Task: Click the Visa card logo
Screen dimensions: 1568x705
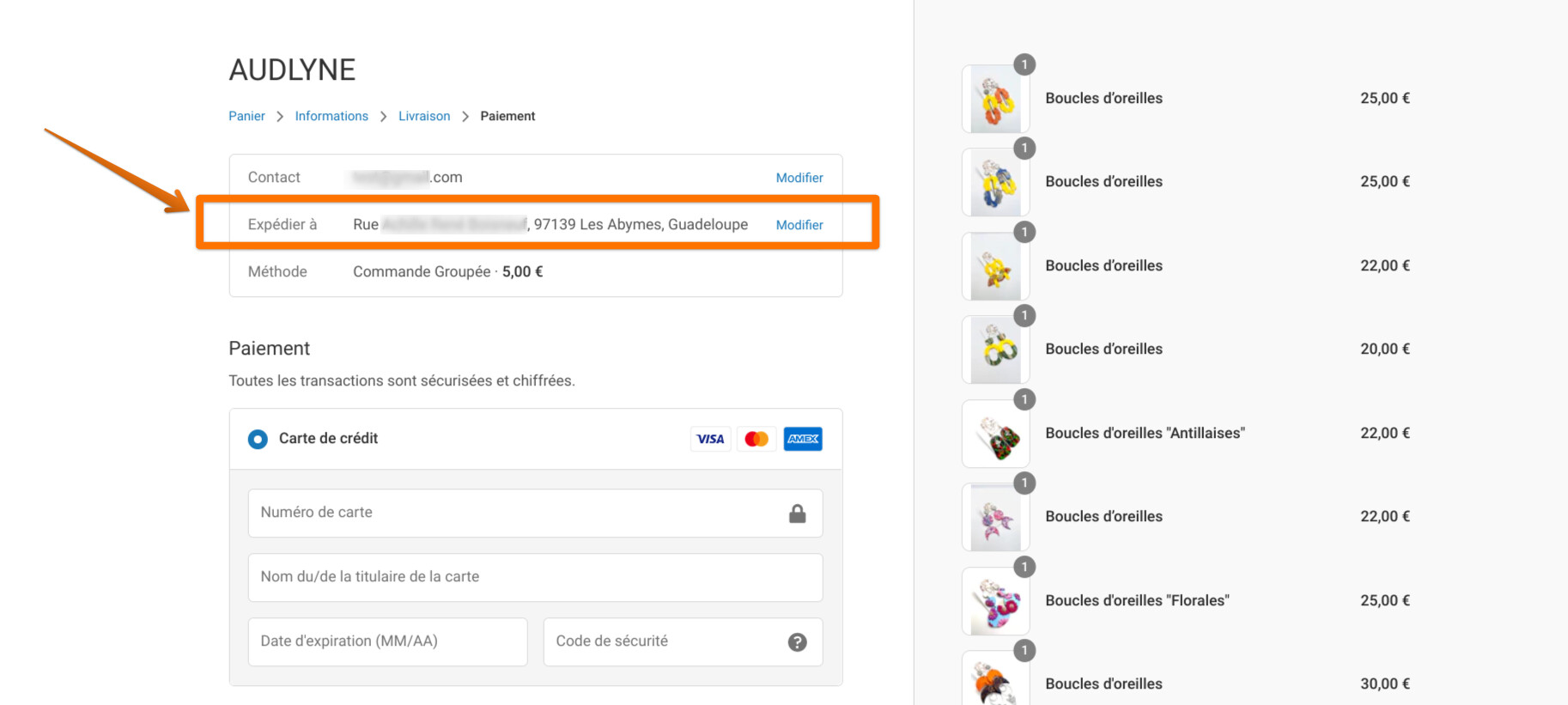Action: [710, 439]
